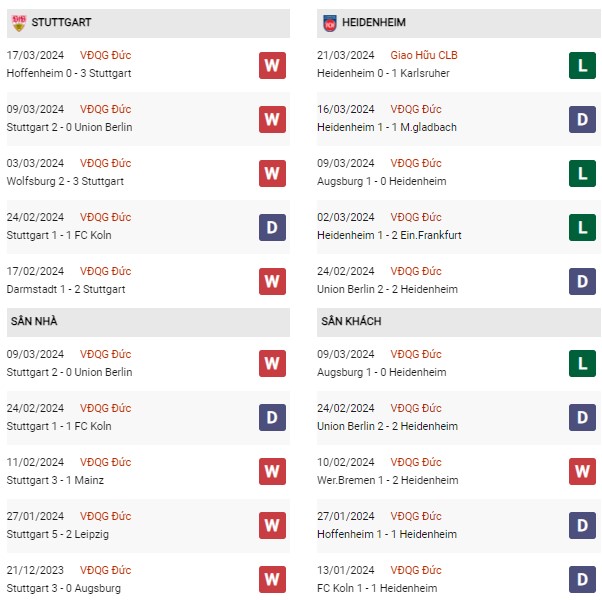Click the Heidenheim club crest icon

click(328, 22)
